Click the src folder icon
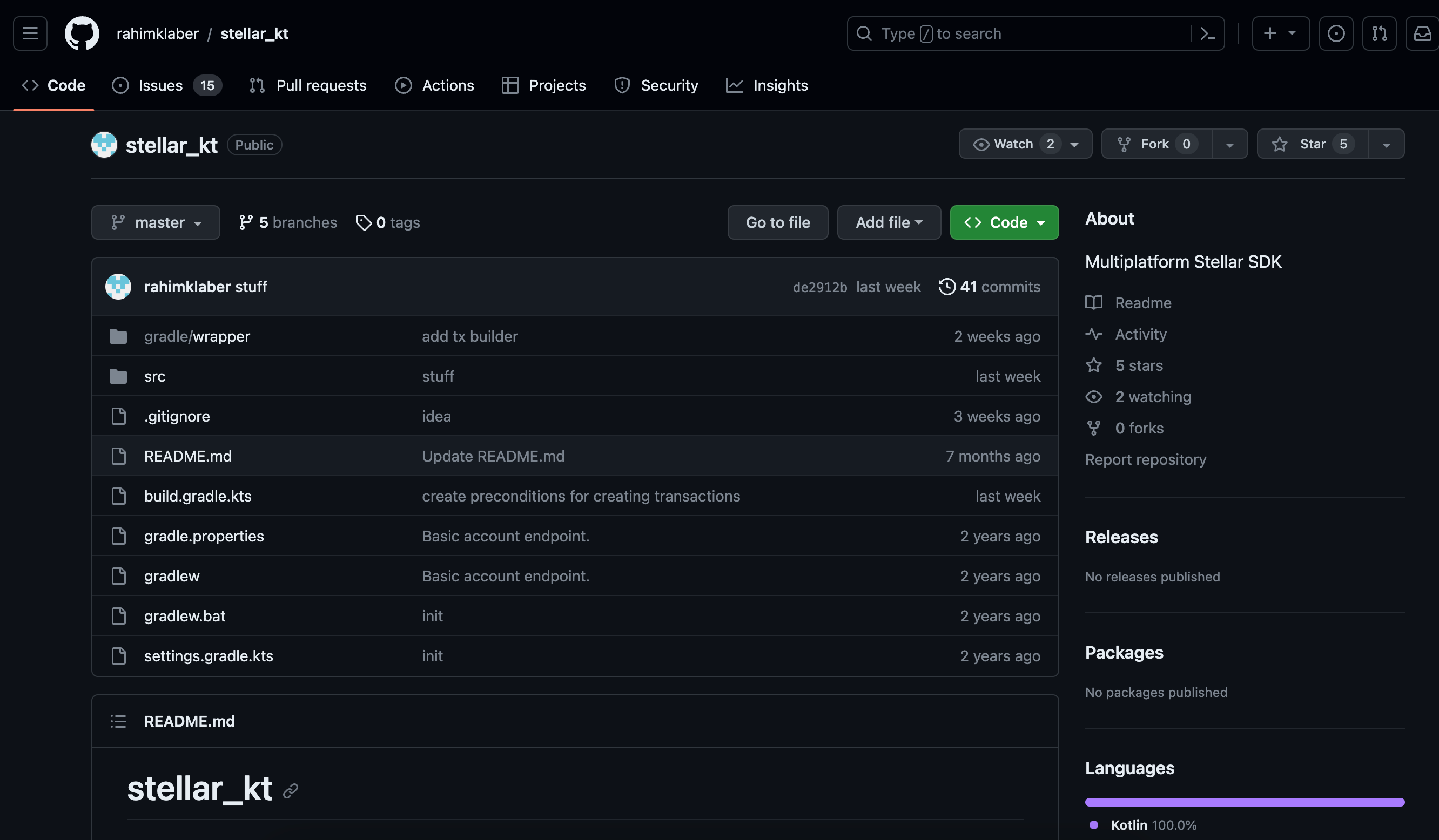The height and width of the screenshot is (840, 1439). (x=118, y=377)
